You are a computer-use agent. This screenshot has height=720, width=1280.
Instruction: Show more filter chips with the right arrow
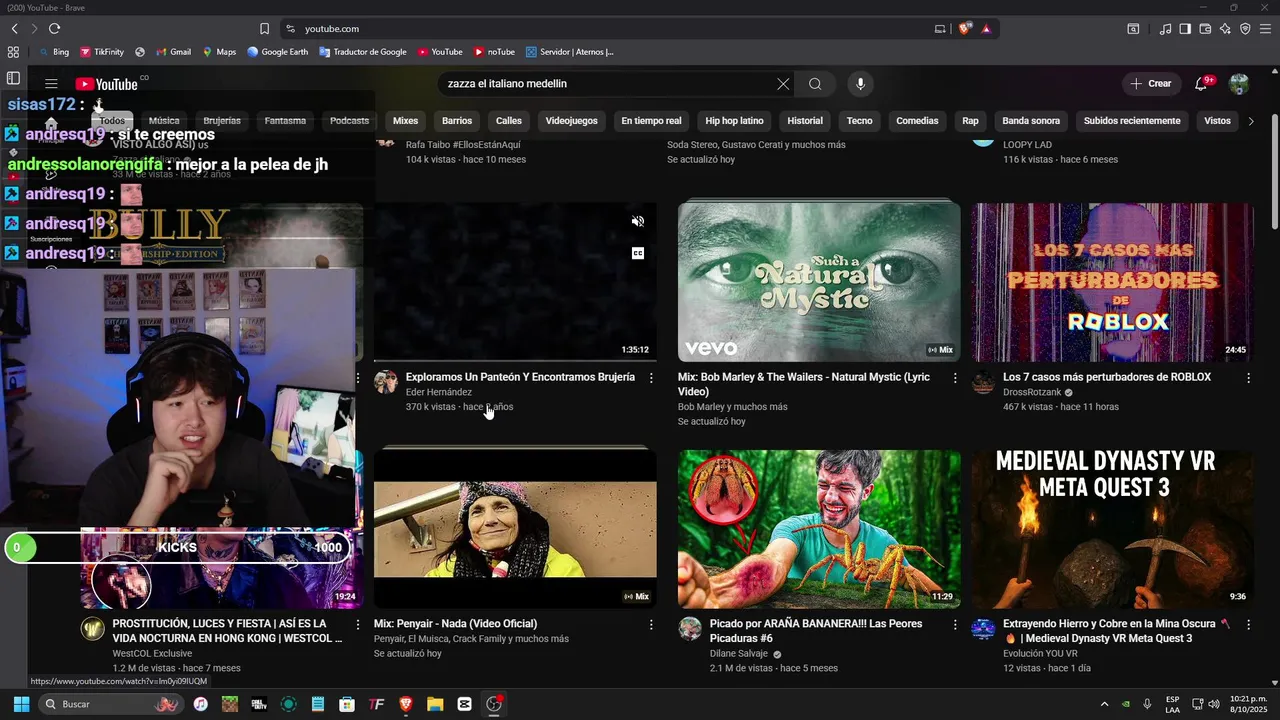1250,121
